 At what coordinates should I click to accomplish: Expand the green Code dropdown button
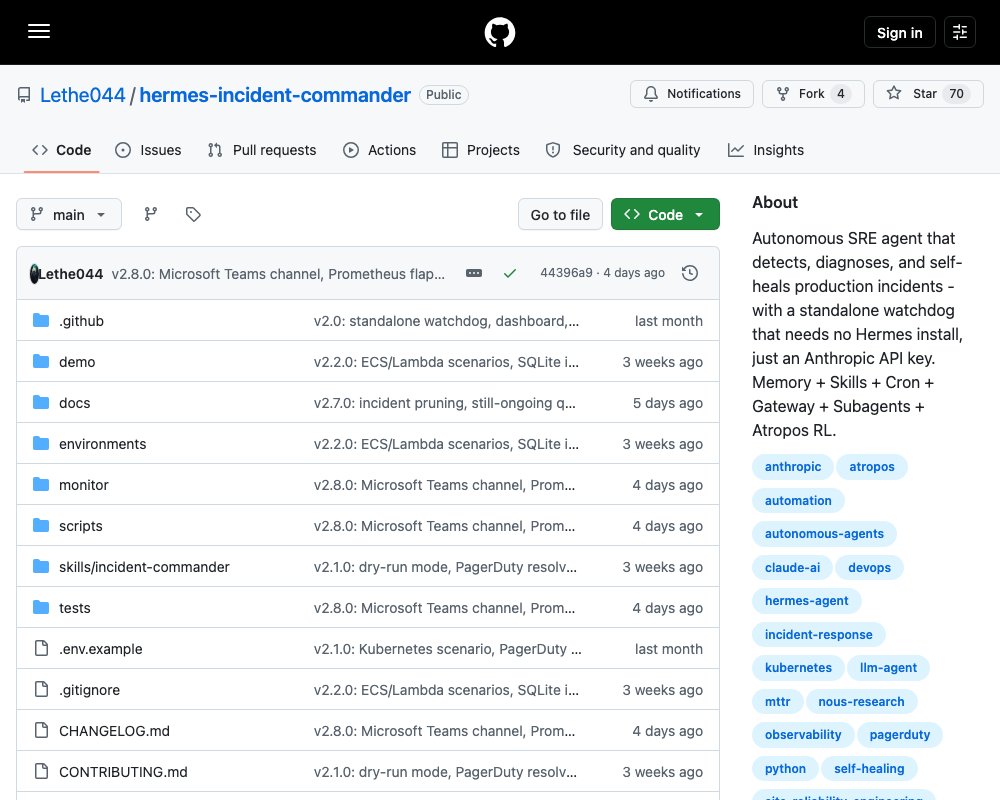[665, 214]
